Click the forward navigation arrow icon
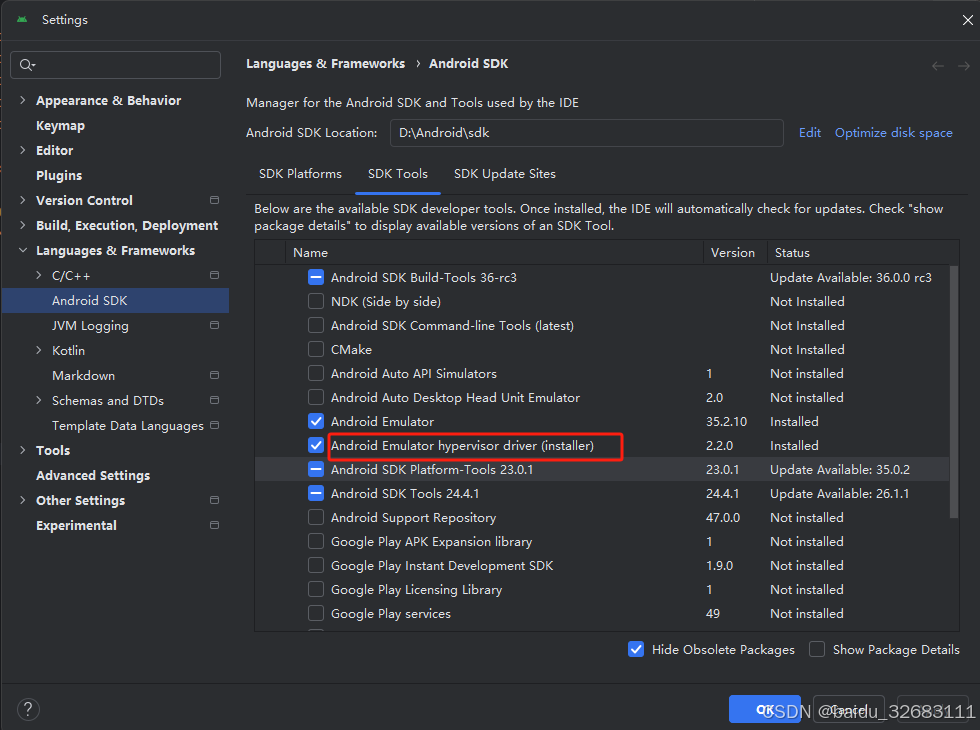The image size is (980, 730). (964, 66)
